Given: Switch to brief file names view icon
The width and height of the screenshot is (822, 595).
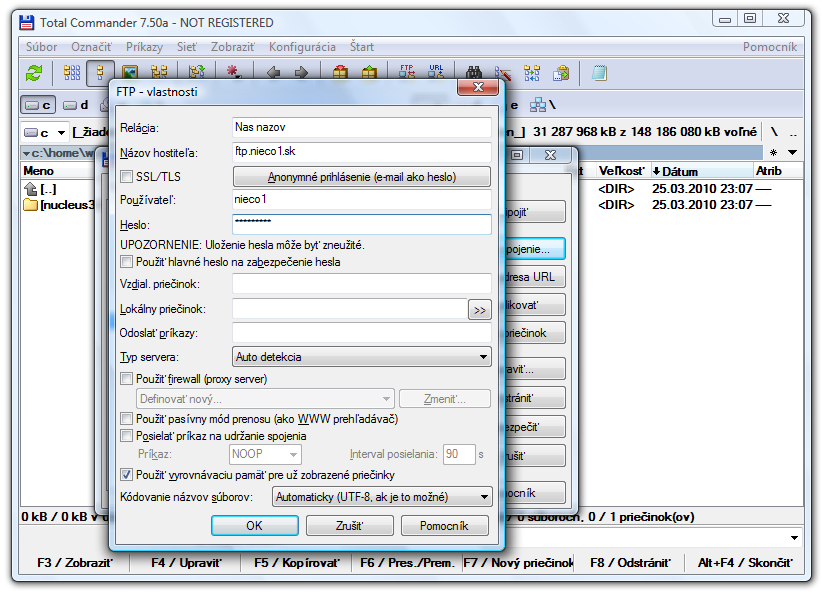Looking at the screenshot, I should point(72,72).
